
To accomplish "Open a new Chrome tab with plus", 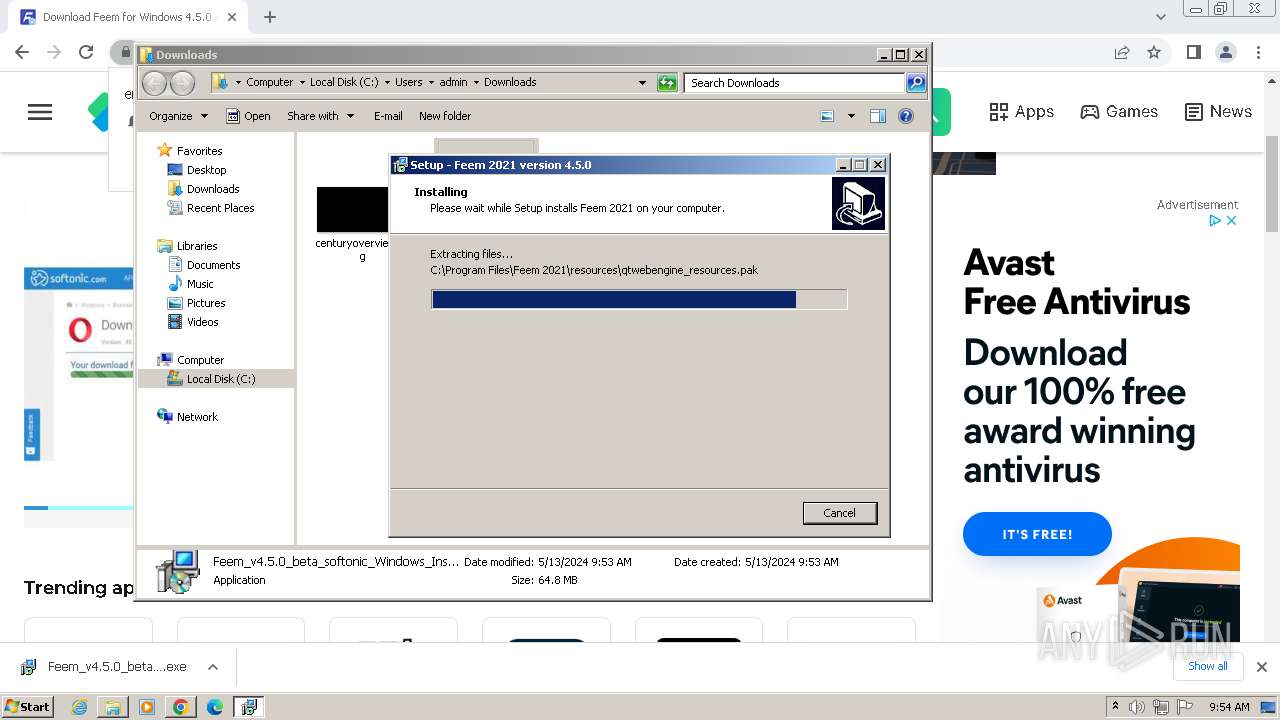I will click(x=270, y=17).
